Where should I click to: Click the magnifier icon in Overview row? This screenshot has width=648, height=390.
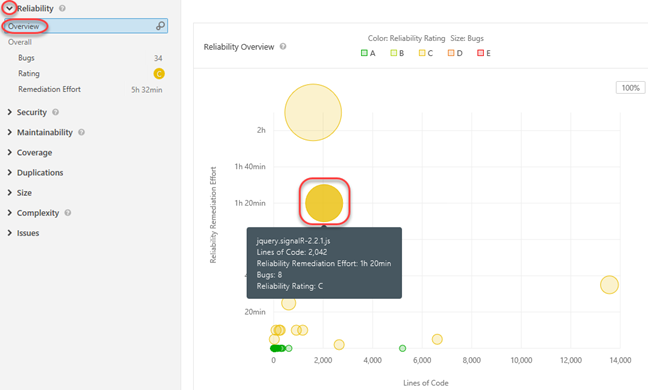160,26
